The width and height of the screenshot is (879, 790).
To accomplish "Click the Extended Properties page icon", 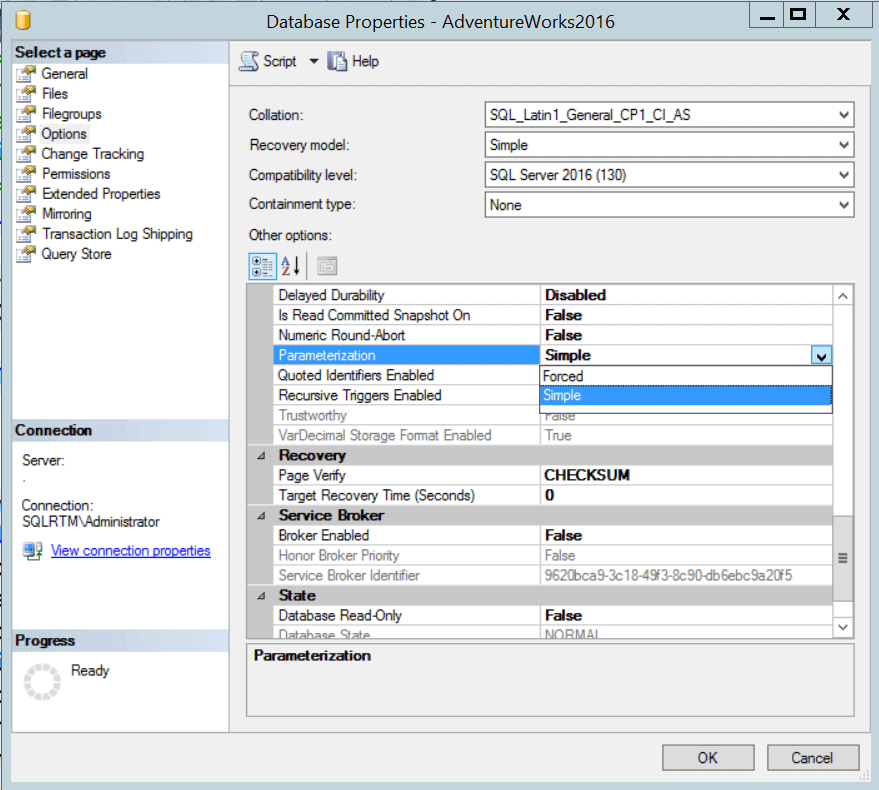I will (x=26, y=194).
